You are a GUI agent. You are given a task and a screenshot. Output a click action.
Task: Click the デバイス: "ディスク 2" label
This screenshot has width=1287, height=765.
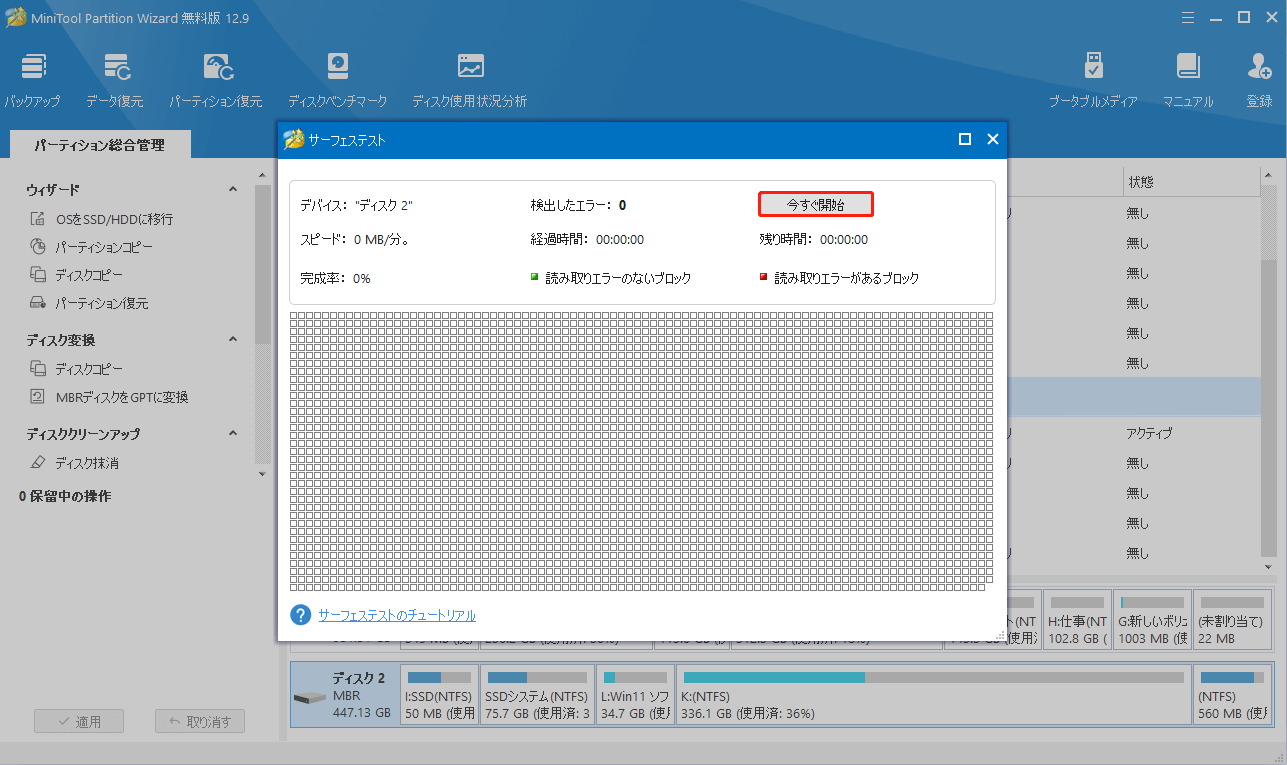click(356, 205)
